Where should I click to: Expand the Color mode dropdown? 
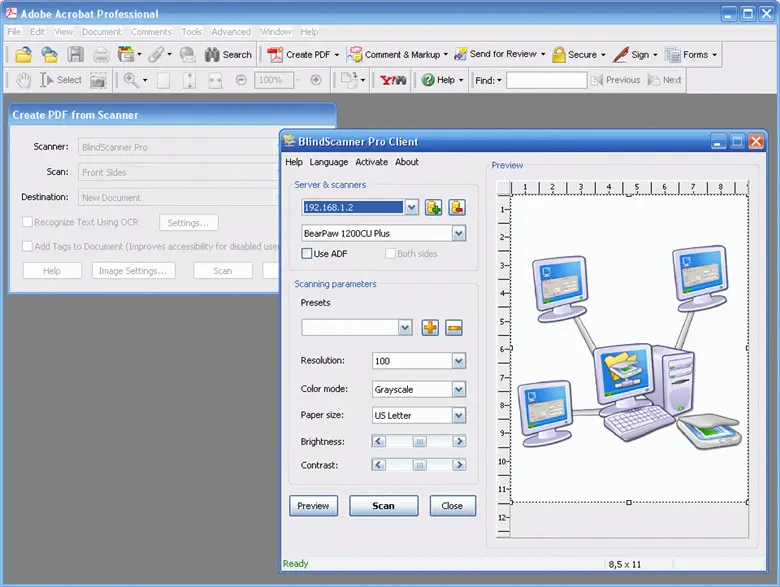click(x=458, y=389)
